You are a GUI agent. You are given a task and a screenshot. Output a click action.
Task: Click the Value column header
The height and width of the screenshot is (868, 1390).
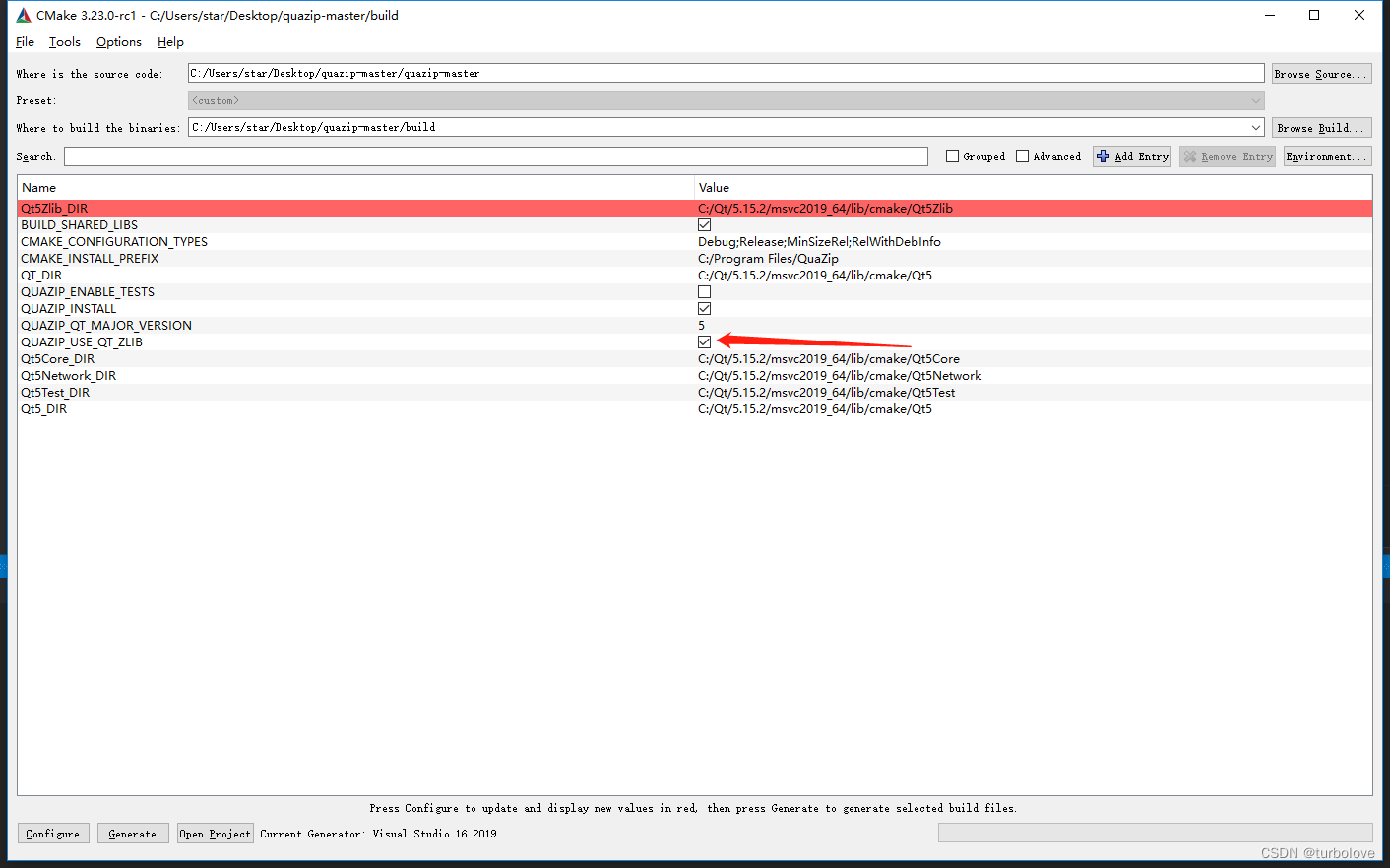(1034, 188)
